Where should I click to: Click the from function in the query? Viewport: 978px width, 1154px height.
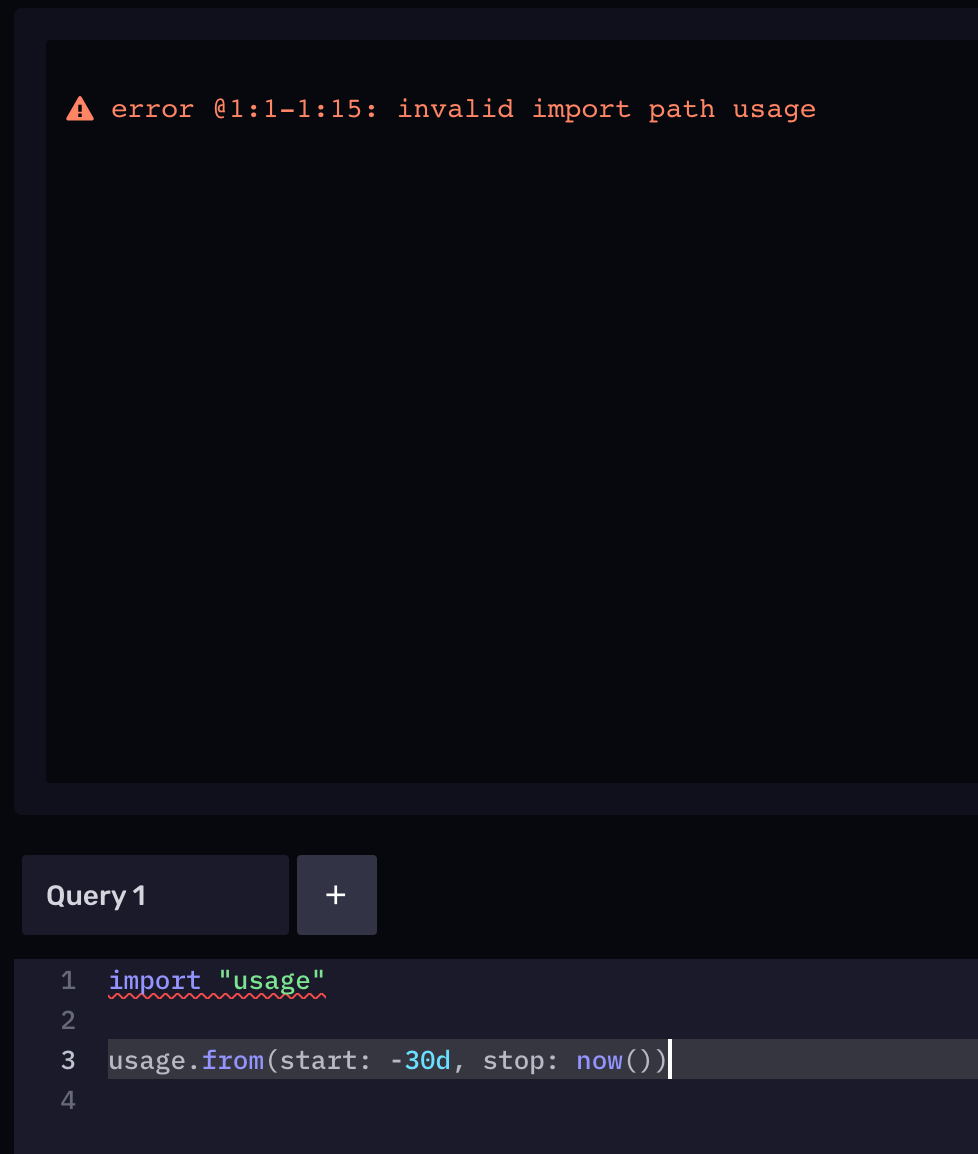pos(231,1059)
